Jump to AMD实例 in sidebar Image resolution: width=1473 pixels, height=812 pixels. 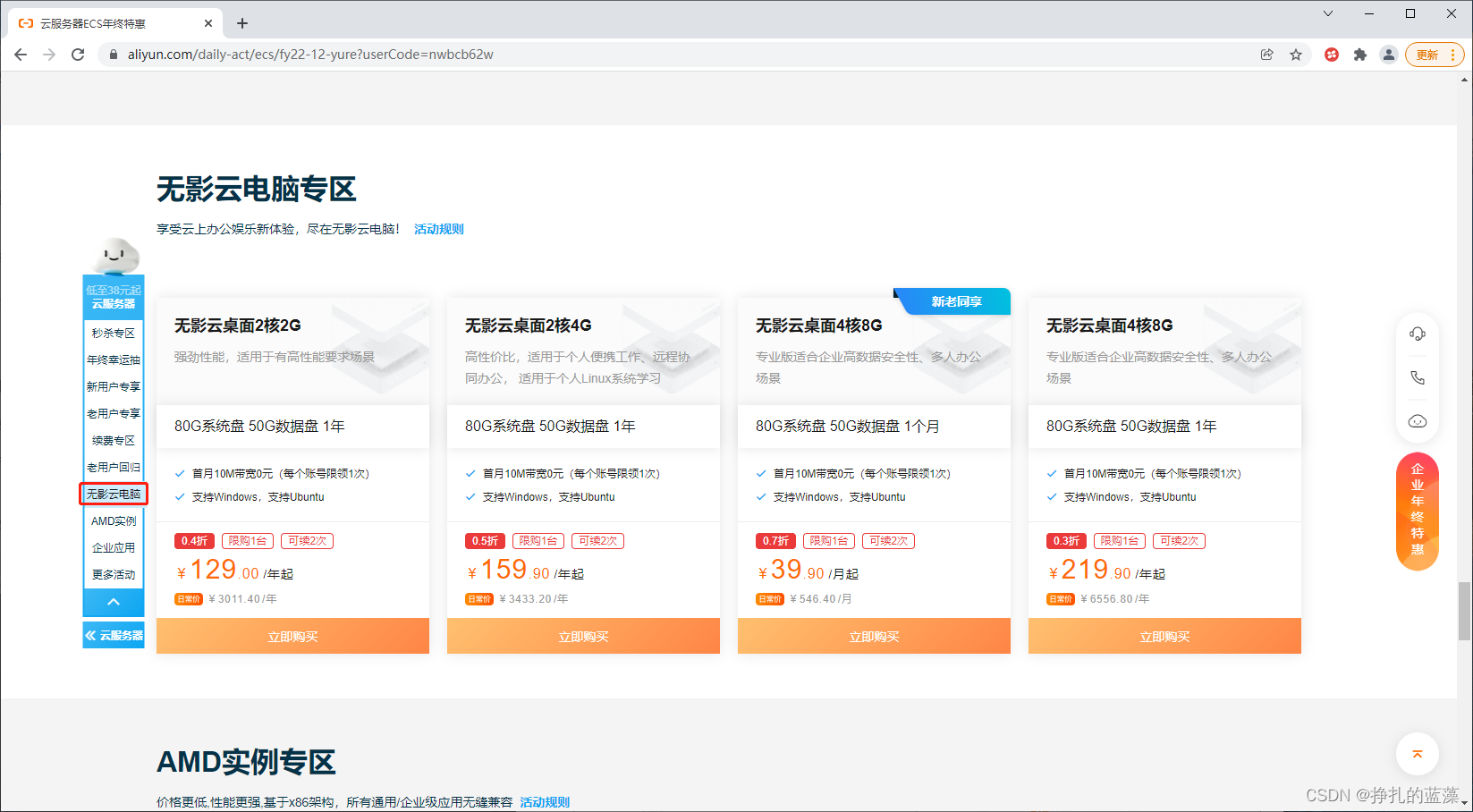click(114, 520)
